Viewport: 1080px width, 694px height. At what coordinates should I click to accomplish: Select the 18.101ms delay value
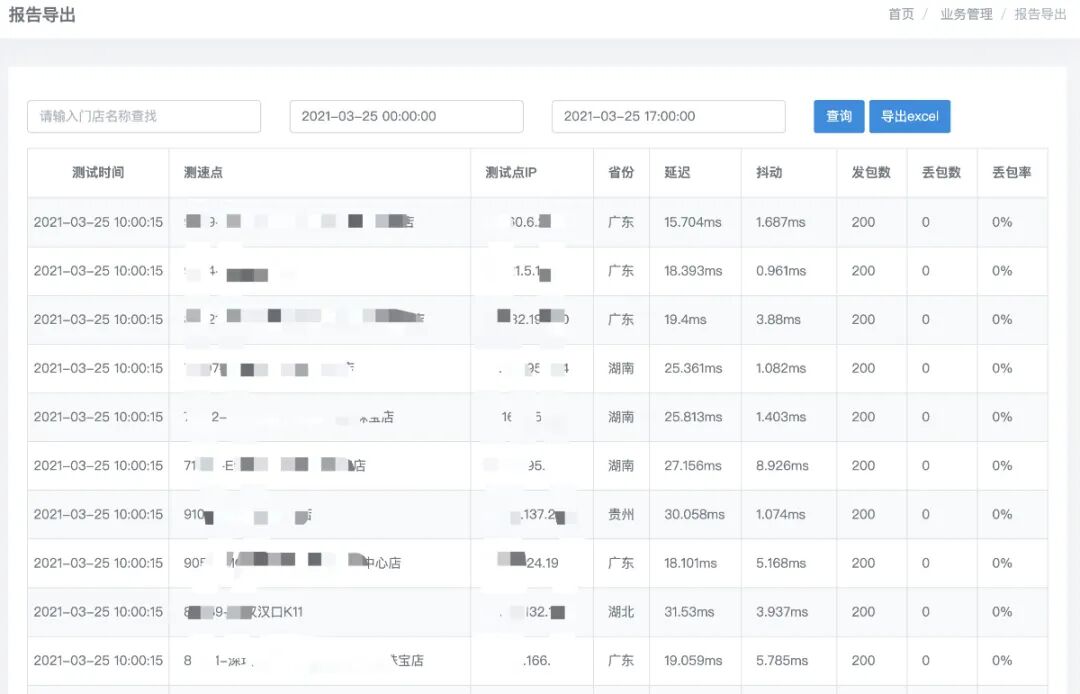[690, 563]
